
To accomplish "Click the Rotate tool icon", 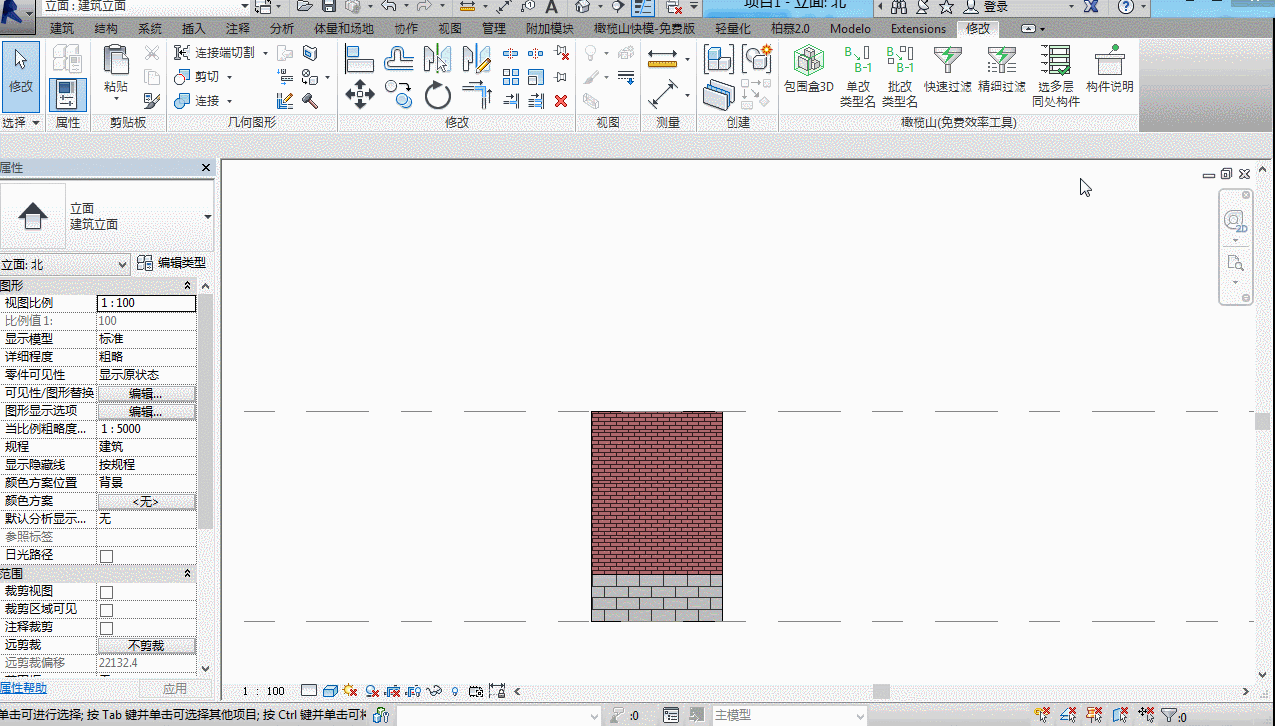I will (x=438, y=95).
